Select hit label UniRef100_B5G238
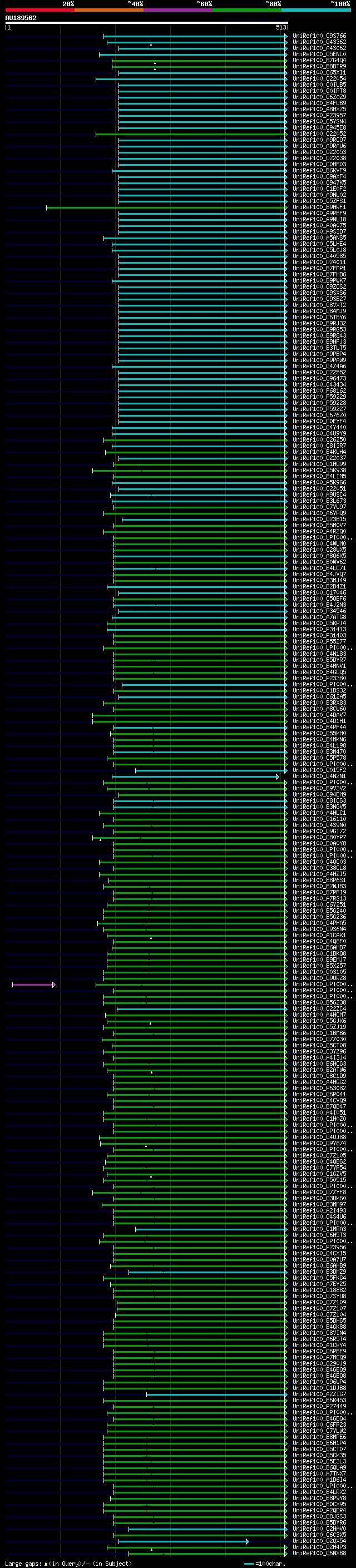The image size is (356, 1568). coord(319,1002)
